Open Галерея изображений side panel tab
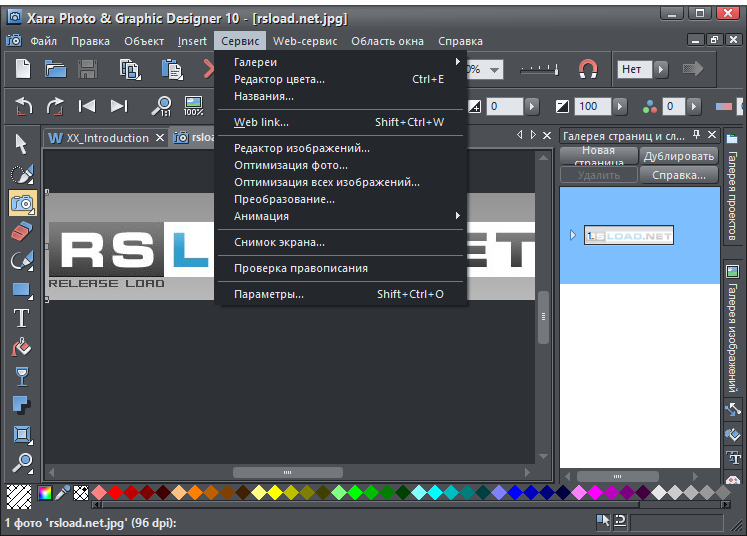This screenshot has width=747, height=536. (732, 330)
